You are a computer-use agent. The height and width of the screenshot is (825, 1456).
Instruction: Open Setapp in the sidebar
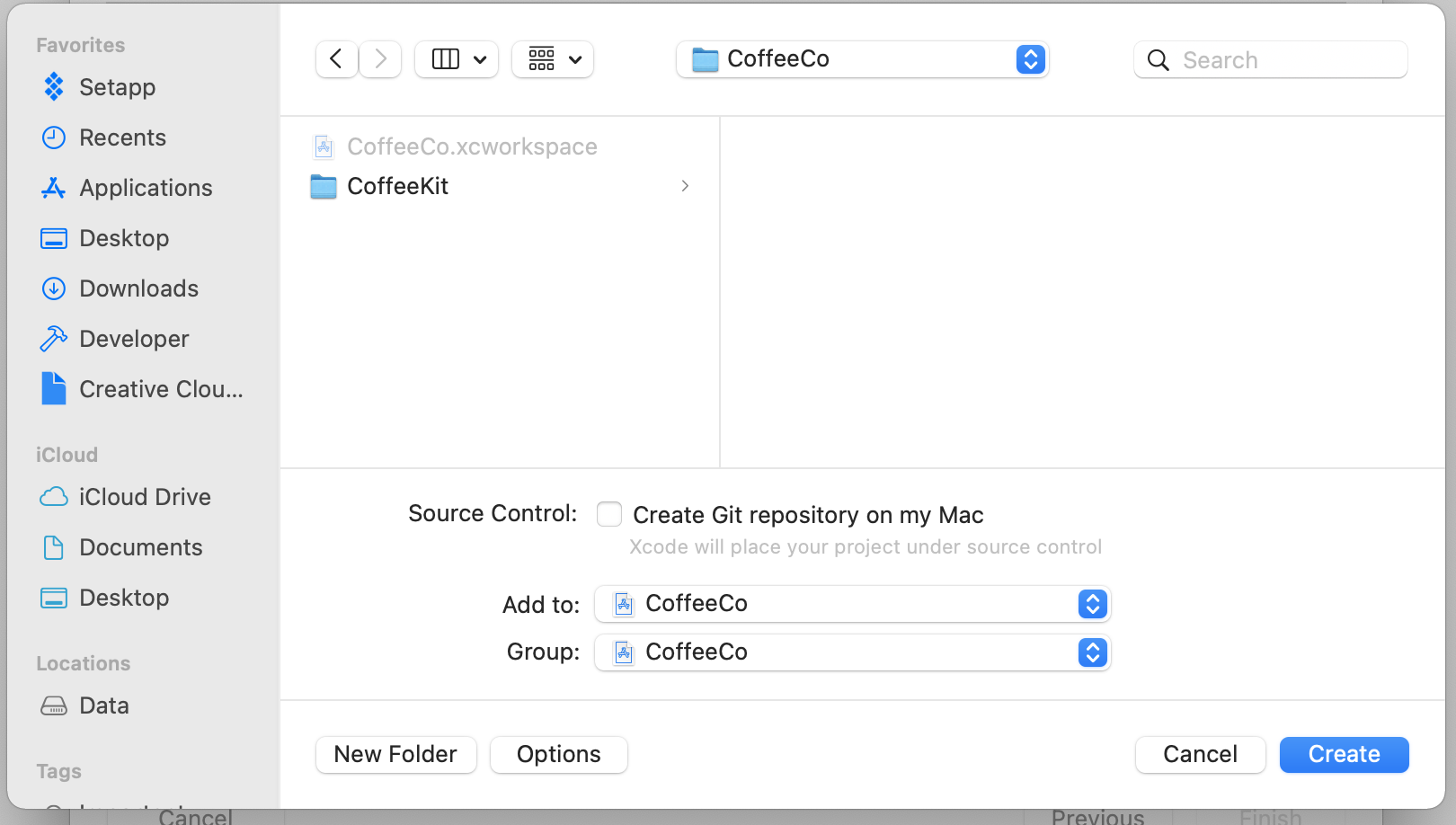(x=117, y=87)
